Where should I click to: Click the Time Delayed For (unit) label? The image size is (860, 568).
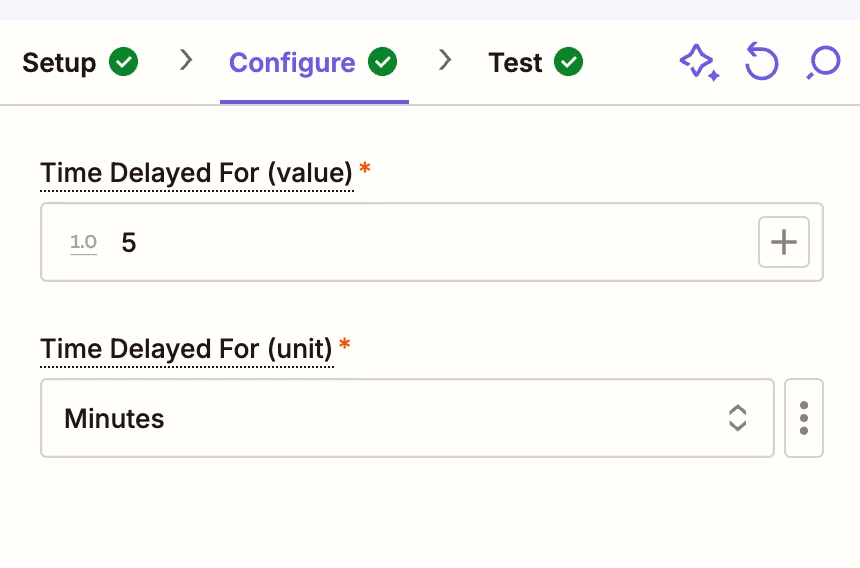pyautogui.click(x=186, y=349)
